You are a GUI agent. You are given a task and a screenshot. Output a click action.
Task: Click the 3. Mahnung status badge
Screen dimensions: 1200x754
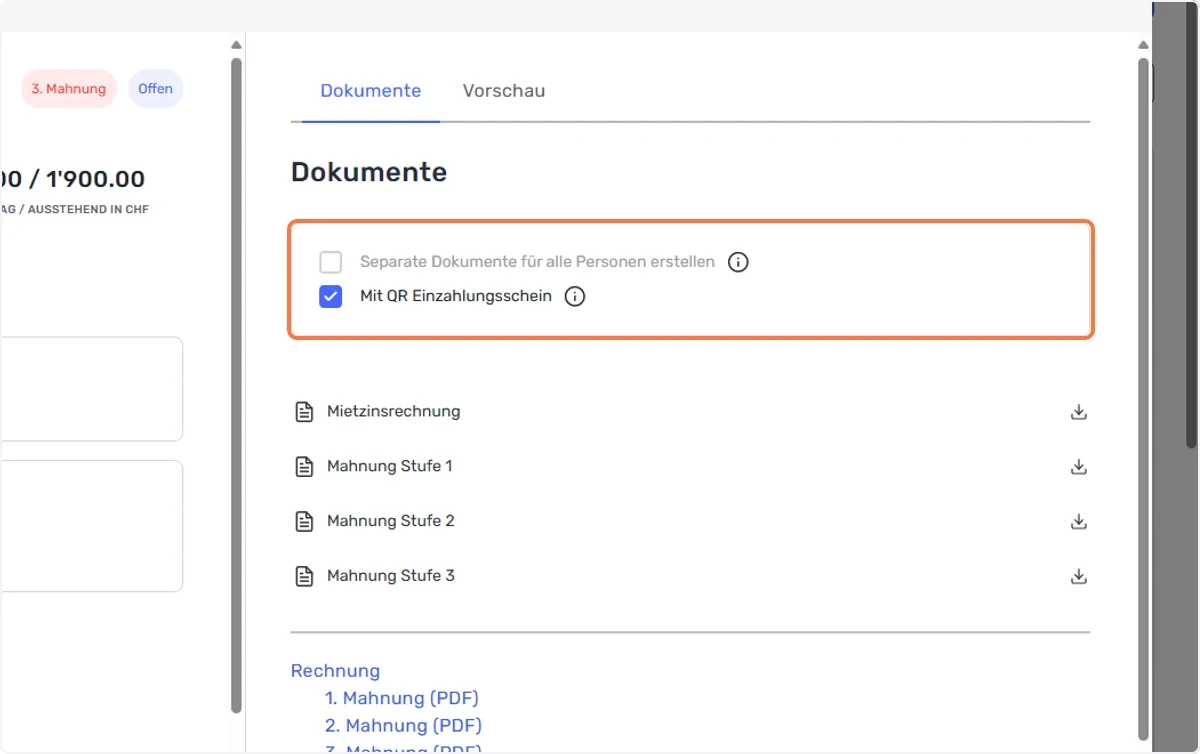tap(69, 89)
